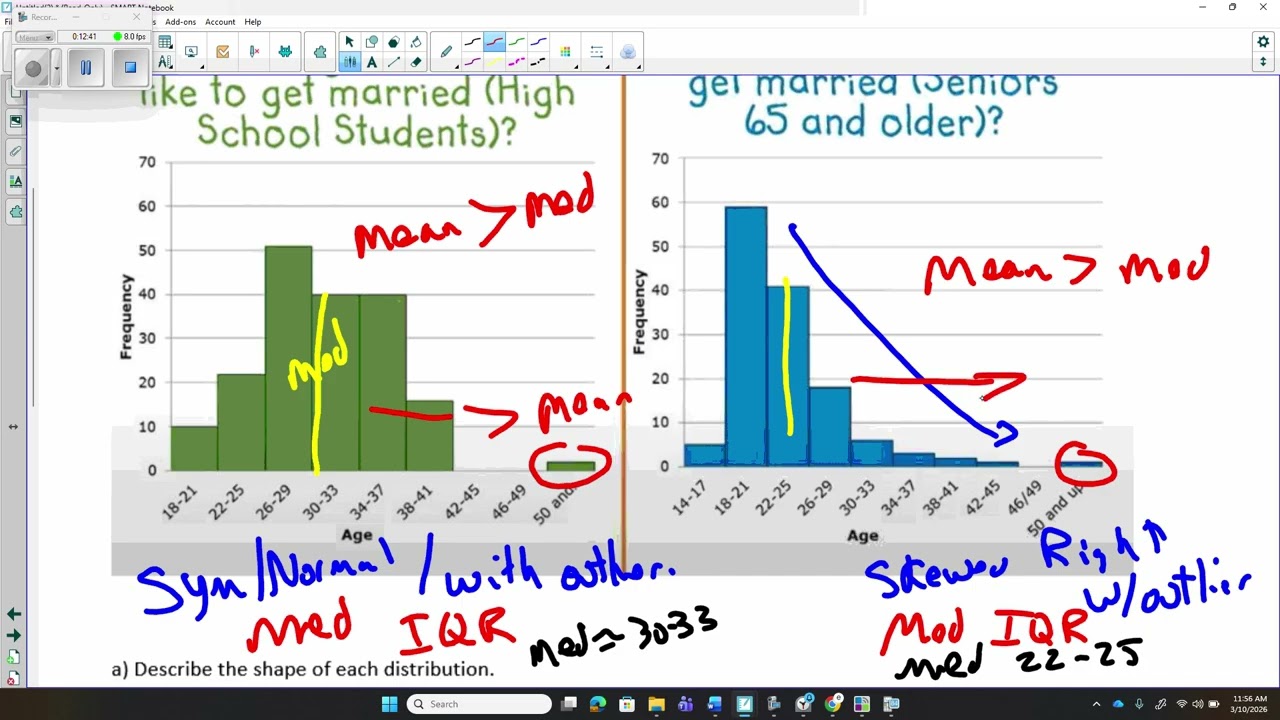Viewport: 1280px width, 720px height.
Task: Open the Attachments paperclip tab
Action: (x=15, y=151)
